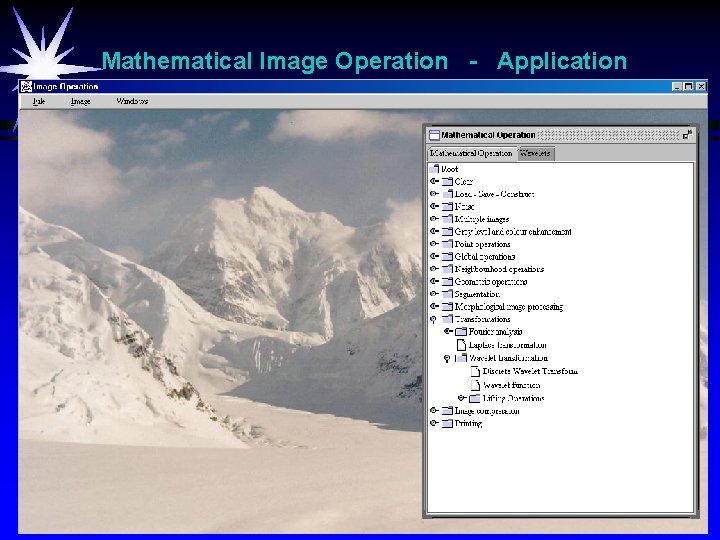Image resolution: width=720 pixels, height=540 pixels.
Task: Click the Laplace transformation document icon
Action: (461, 345)
